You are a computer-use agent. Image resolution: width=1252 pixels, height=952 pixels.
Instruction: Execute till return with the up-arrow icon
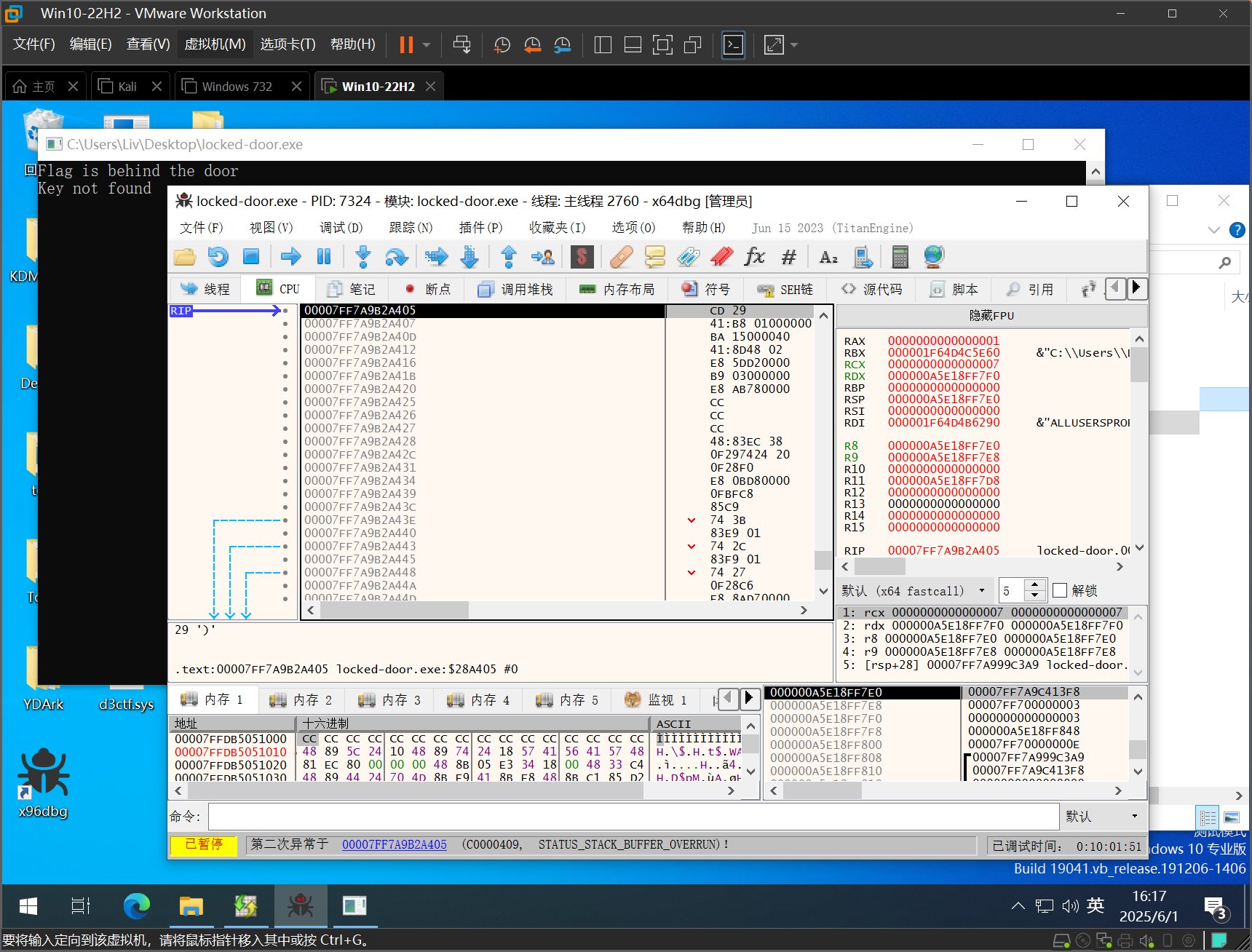509,256
